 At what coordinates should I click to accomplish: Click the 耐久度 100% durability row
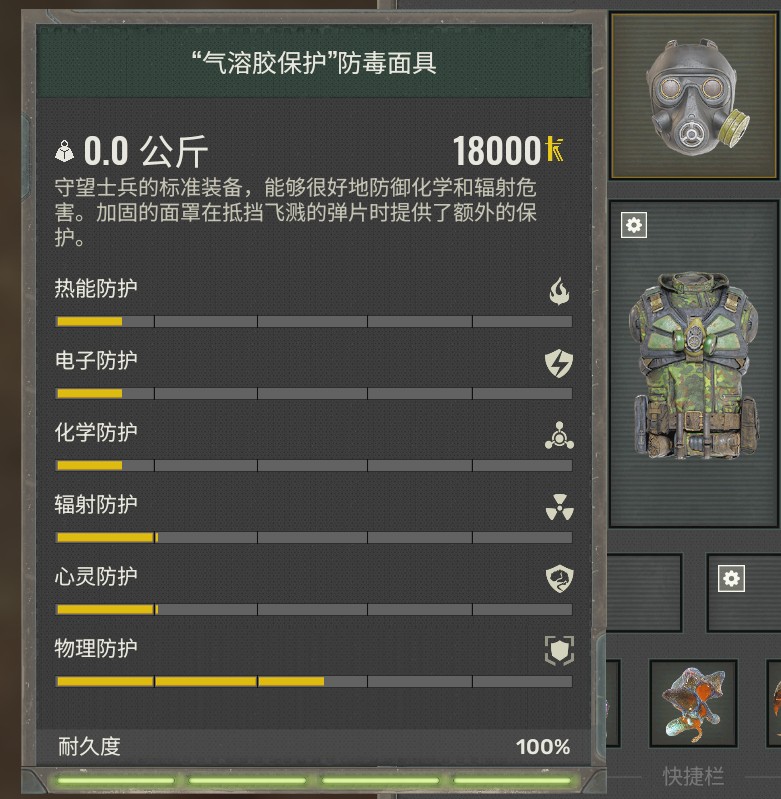(314, 747)
